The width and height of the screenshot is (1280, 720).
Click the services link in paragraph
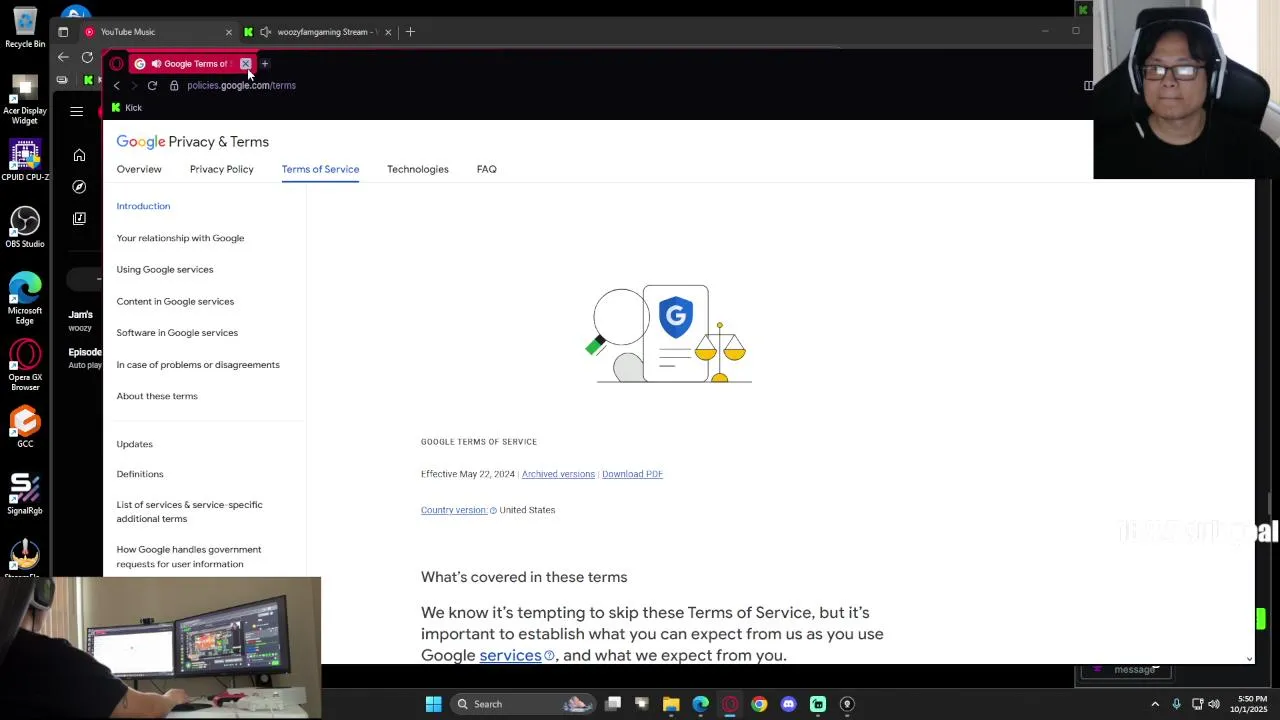pyautogui.click(x=510, y=655)
